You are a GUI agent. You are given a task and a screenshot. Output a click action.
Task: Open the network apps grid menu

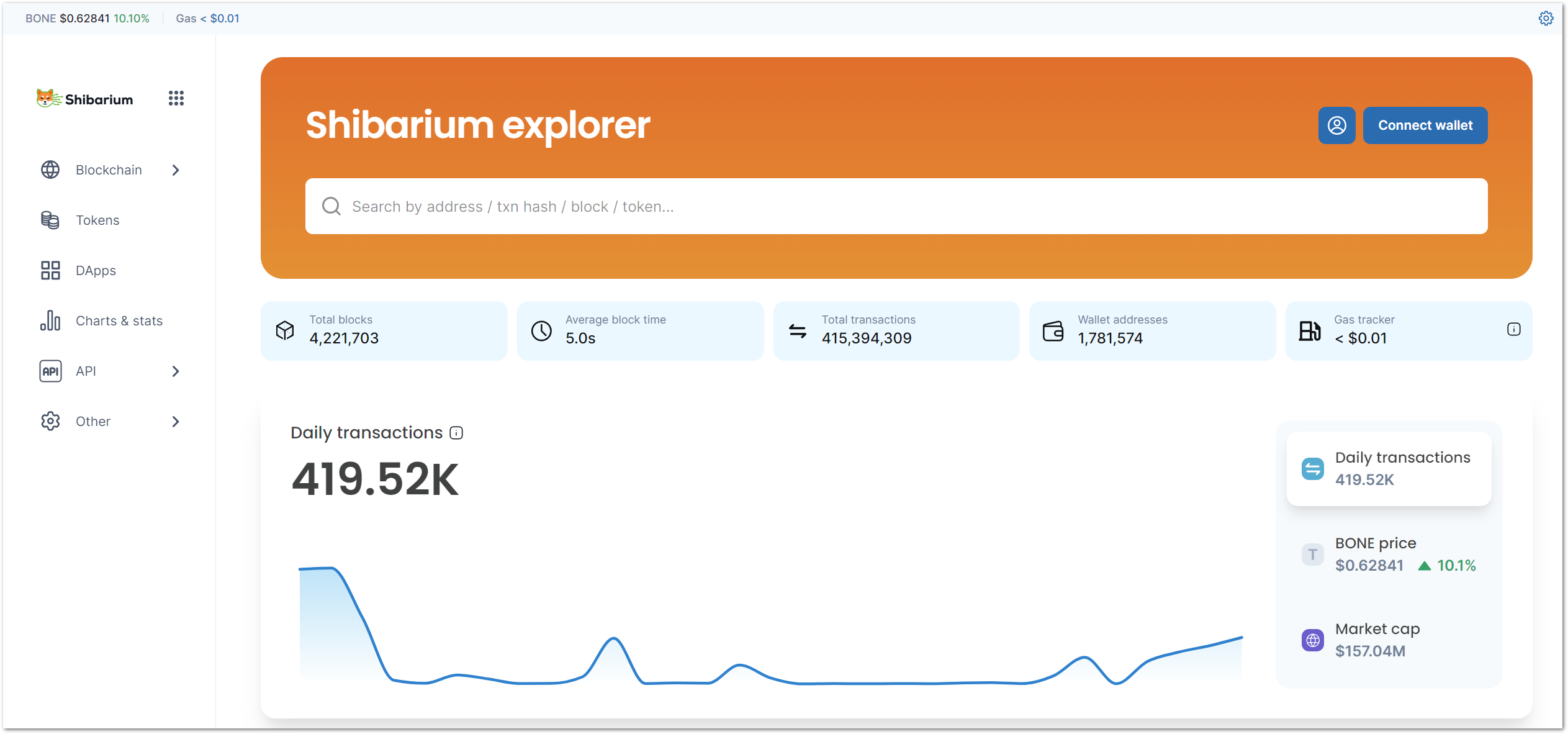(176, 98)
